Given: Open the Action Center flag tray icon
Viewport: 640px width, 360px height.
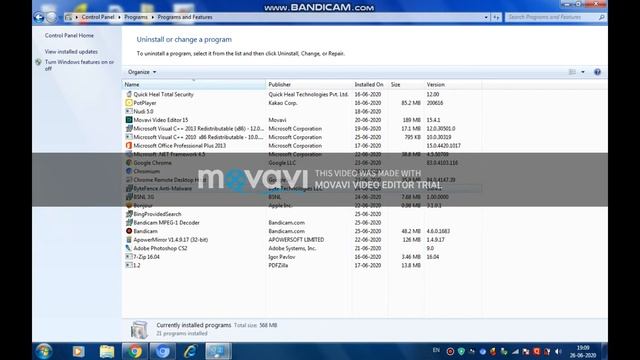Looking at the screenshot, I should [526, 351].
